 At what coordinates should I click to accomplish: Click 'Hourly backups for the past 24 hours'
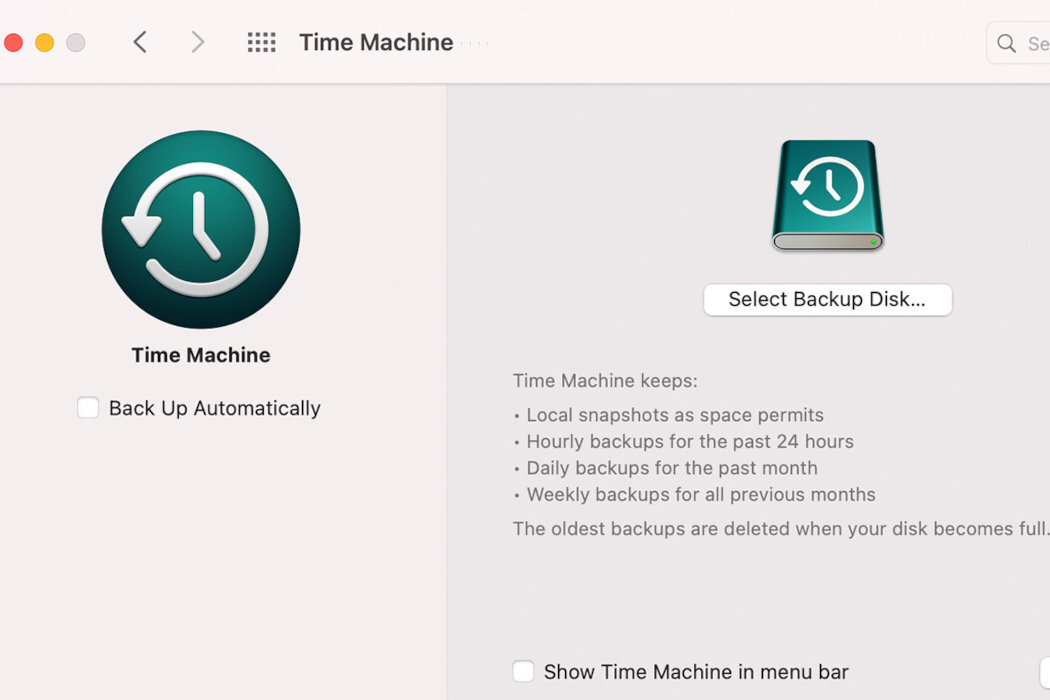[690, 441]
